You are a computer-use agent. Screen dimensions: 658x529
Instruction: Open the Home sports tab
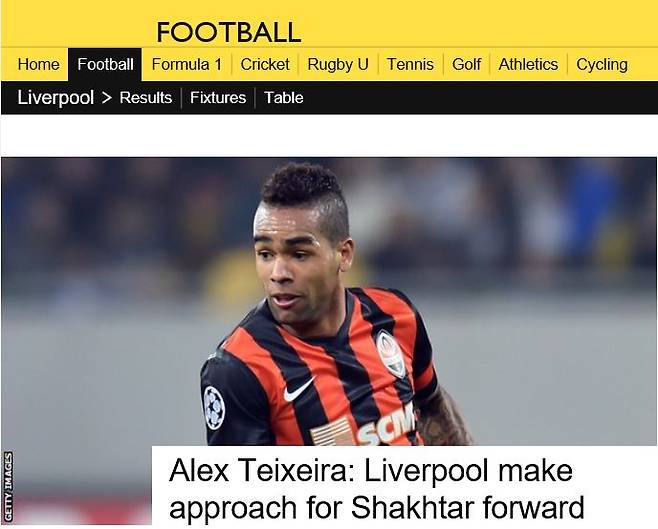pyautogui.click(x=38, y=65)
